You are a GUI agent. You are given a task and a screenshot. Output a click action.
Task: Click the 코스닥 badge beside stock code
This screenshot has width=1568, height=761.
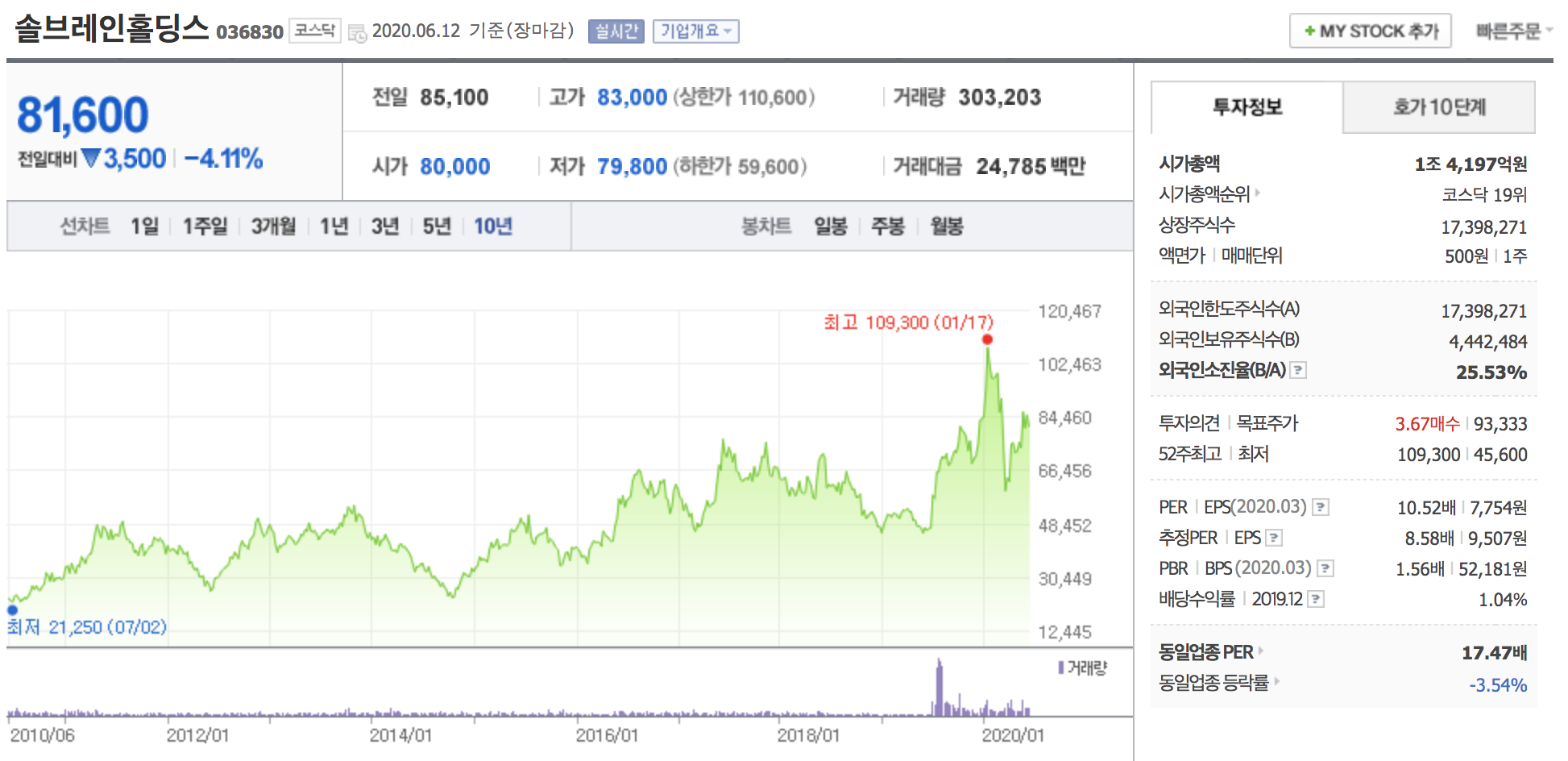[315, 31]
